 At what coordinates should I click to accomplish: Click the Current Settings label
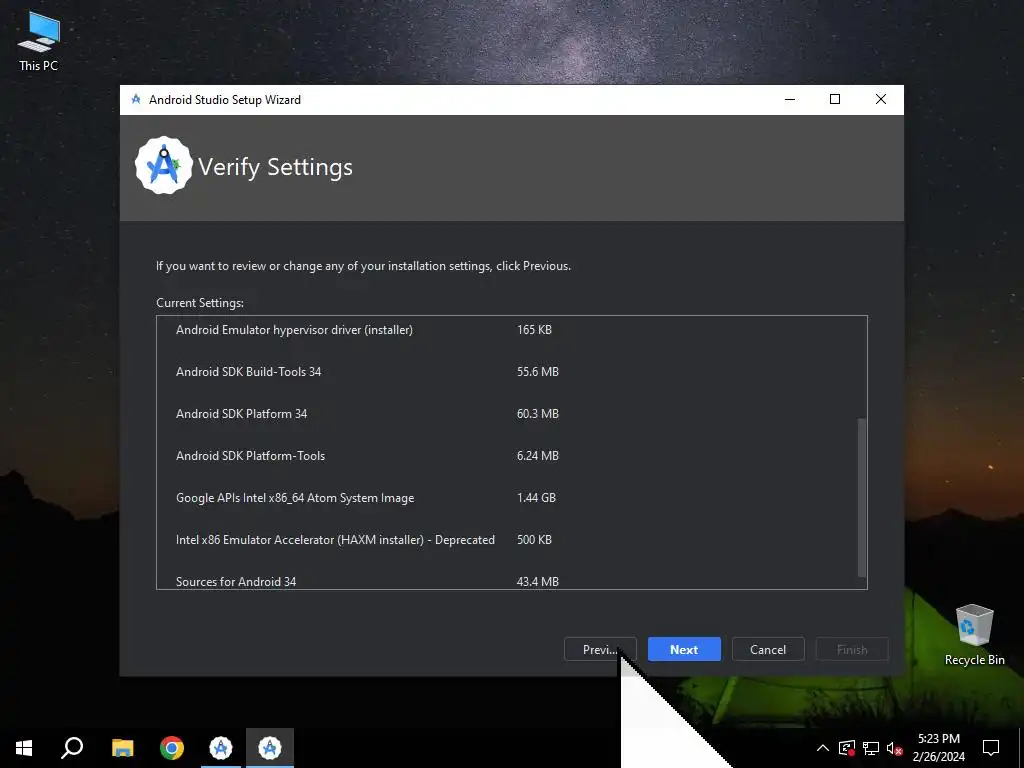(200, 303)
